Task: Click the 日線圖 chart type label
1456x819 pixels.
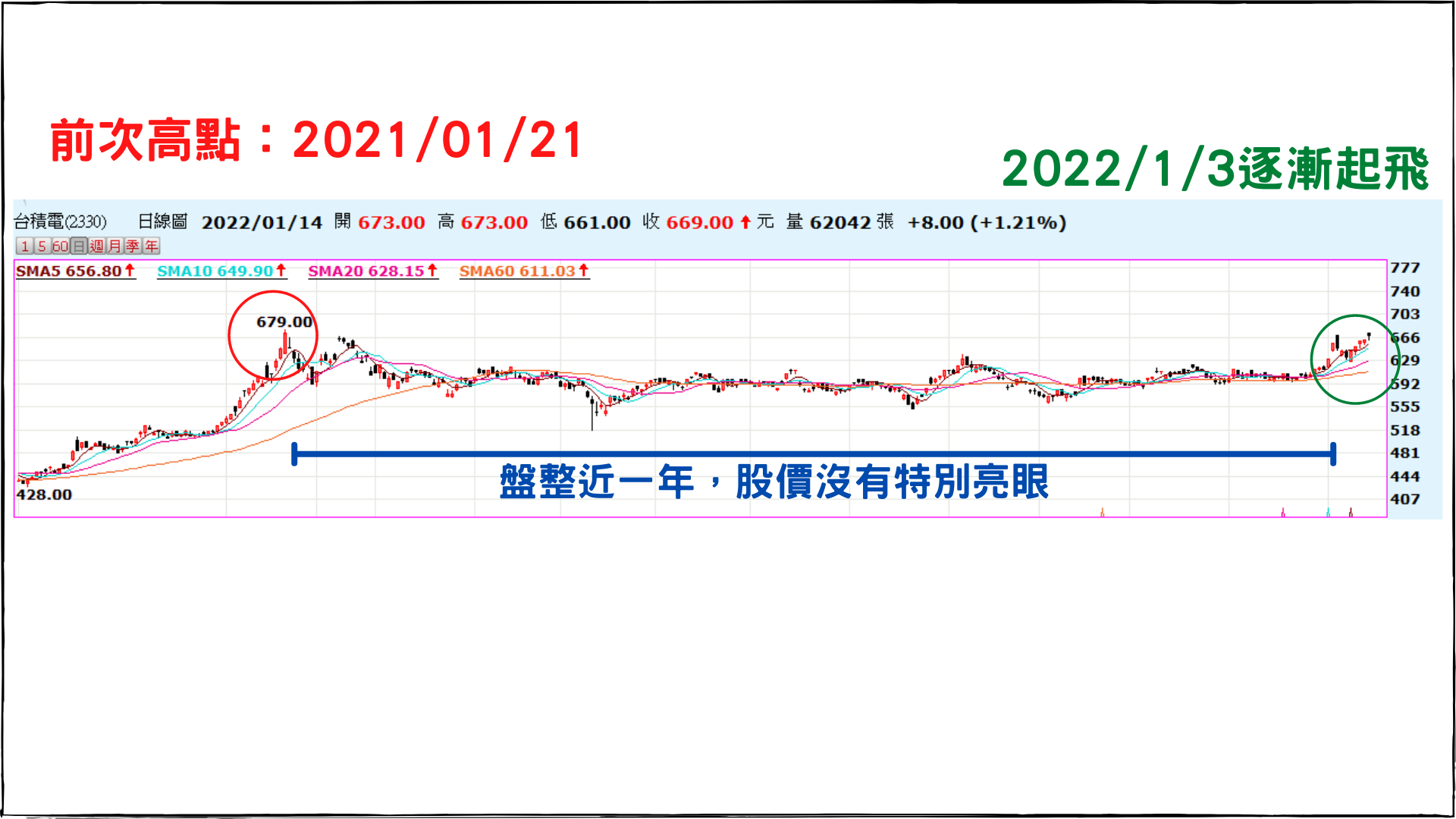Action: point(162,222)
